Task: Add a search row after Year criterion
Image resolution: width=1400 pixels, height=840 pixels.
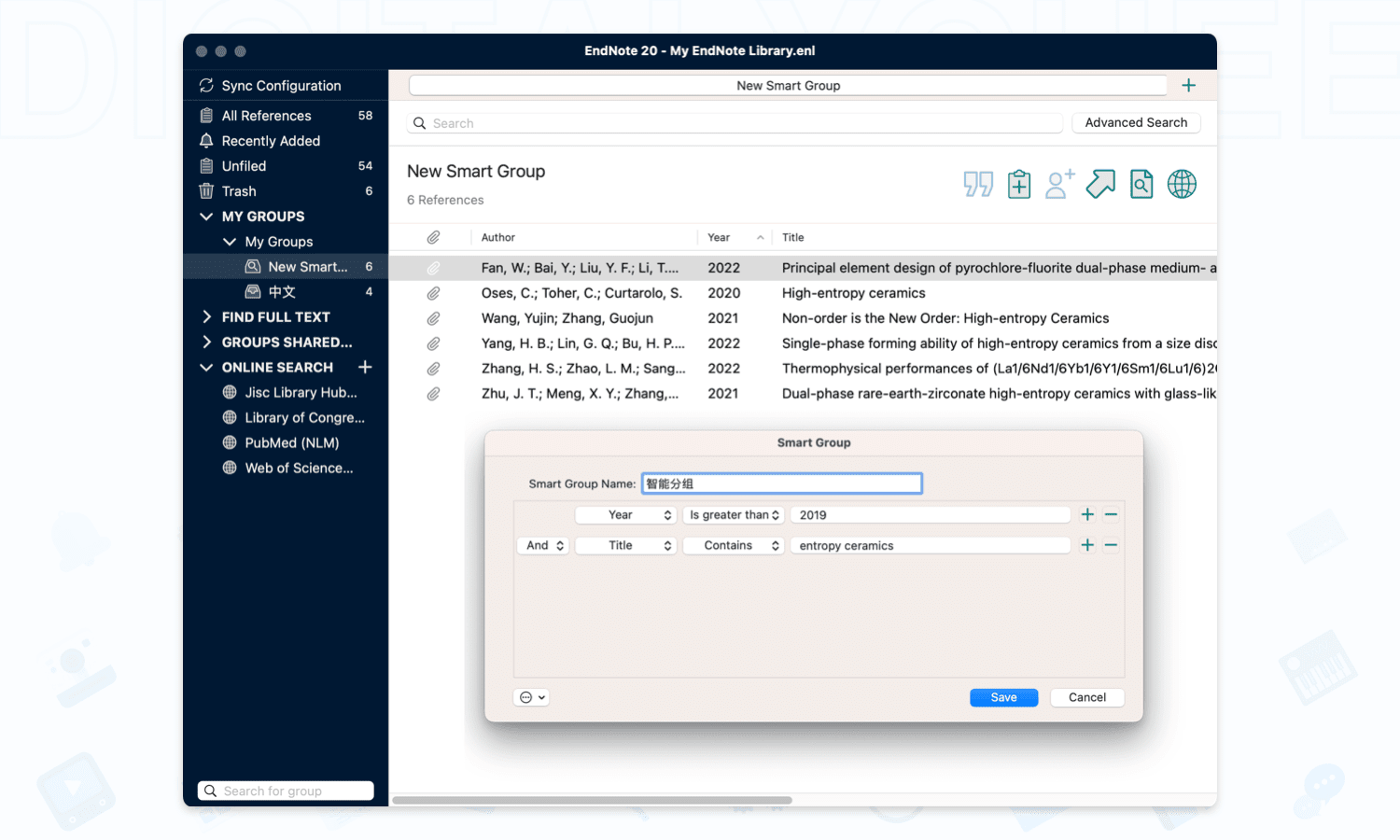Action: coord(1087,514)
